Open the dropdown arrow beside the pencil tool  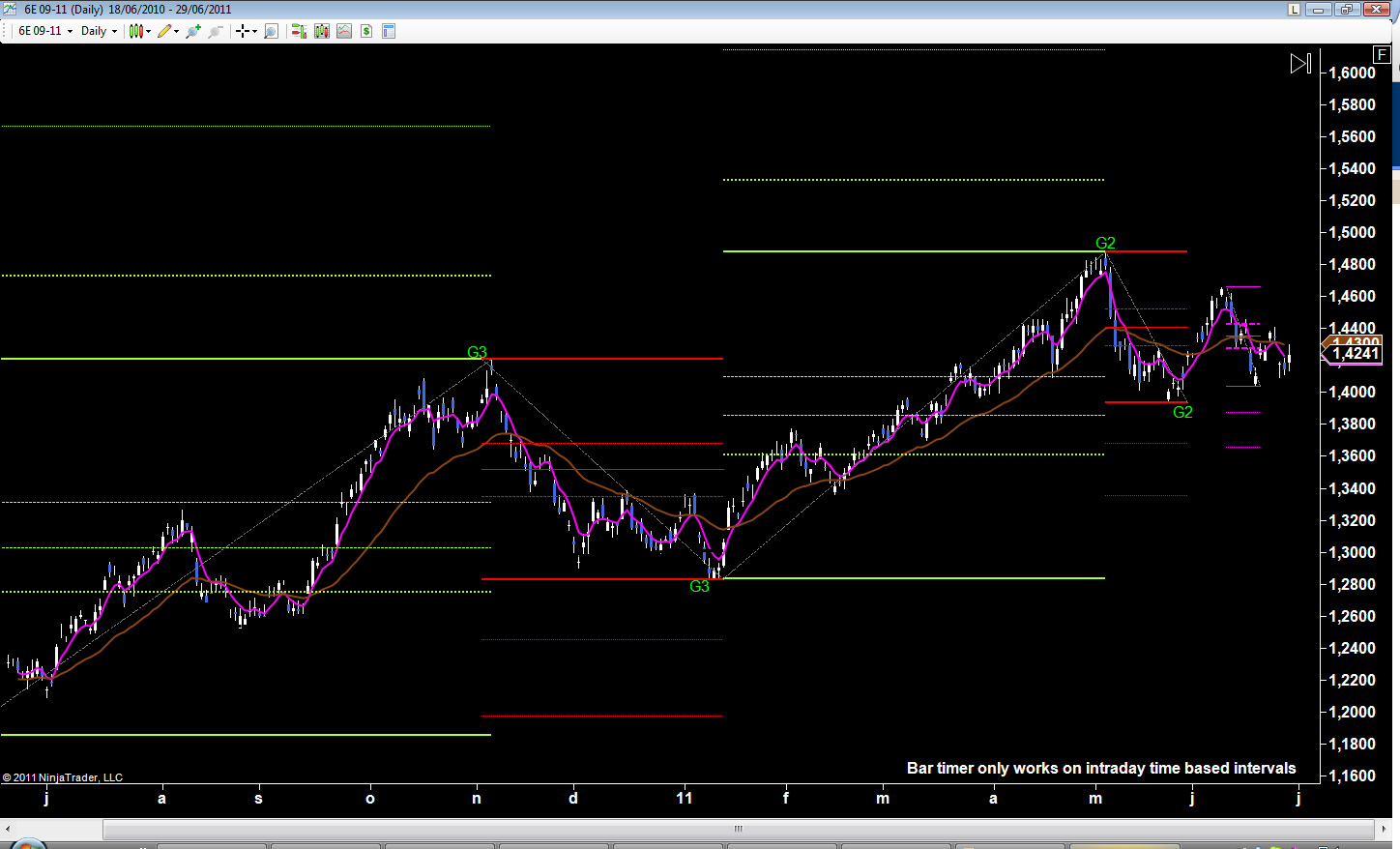coord(176,31)
